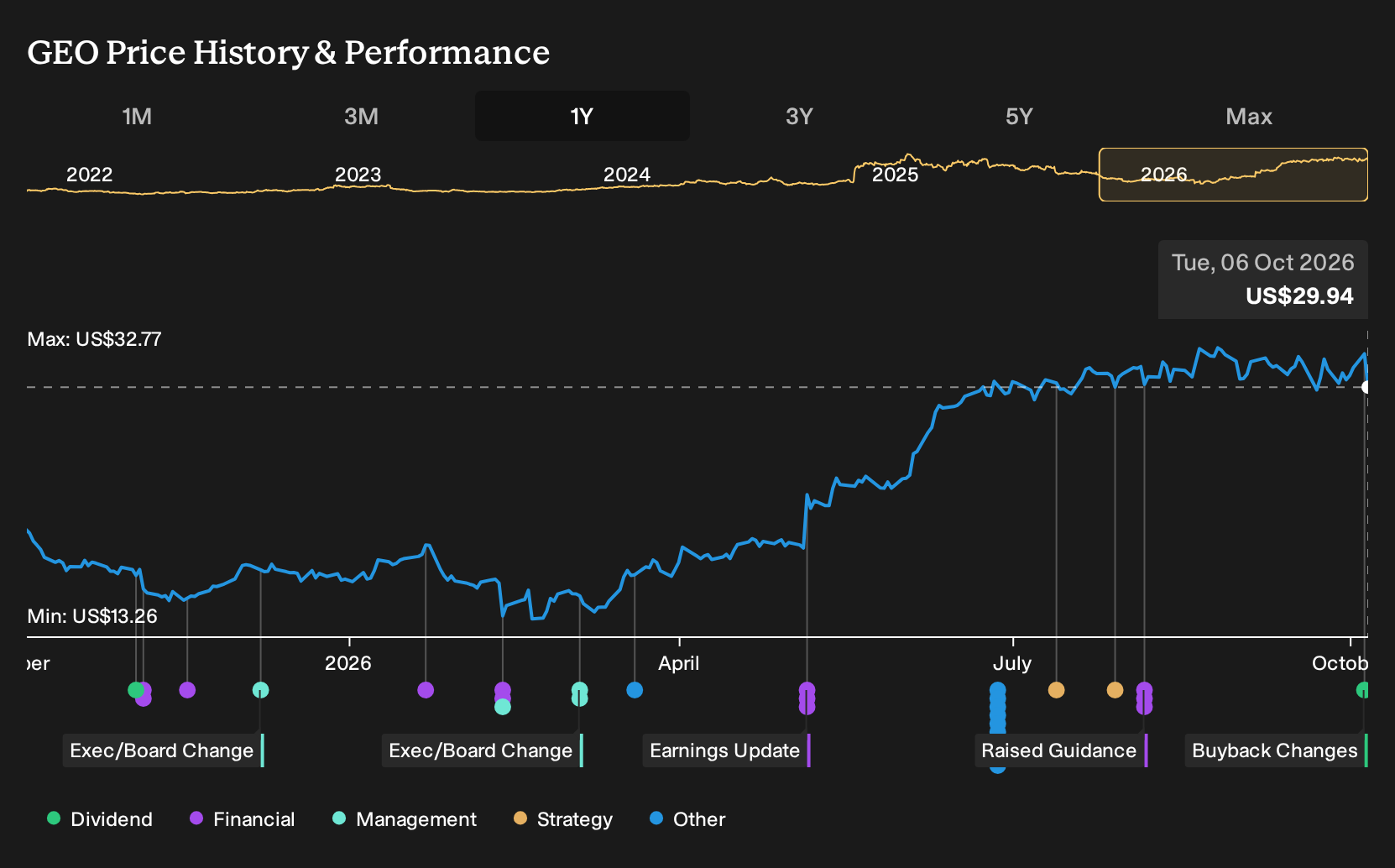The image size is (1395, 868).
Task: Toggle the Management legend filter
Action: (405, 819)
